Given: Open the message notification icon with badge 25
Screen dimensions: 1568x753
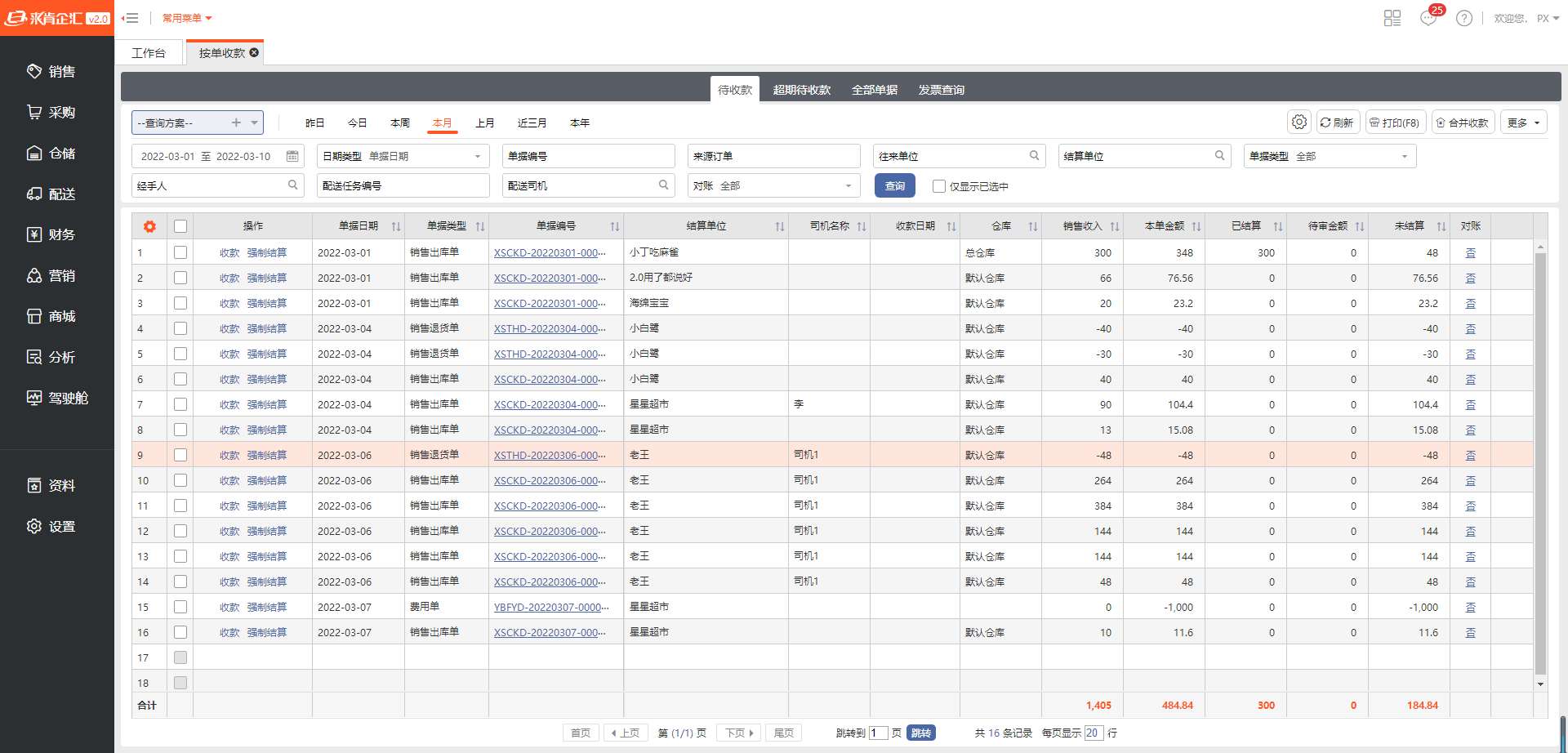Looking at the screenshot, I should pos(1428,18).
